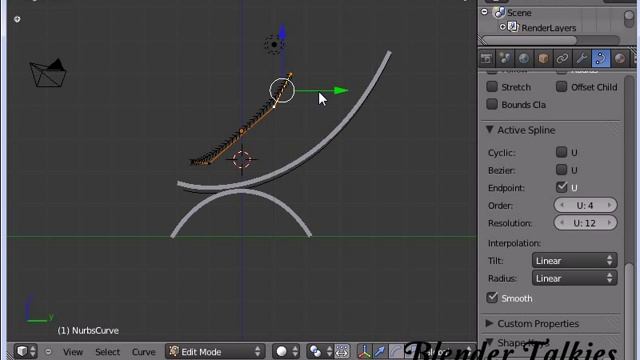The height and width of the screenshot is (360, 640).
Task: Click the blue Z-axis manipulator arrow
Action: (x=282, y=32)
